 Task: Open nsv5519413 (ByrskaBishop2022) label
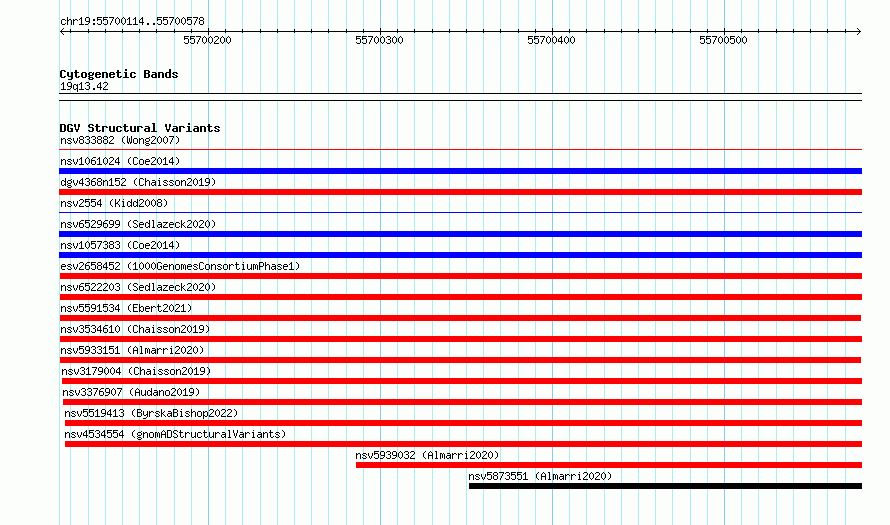tap(151, 413)
